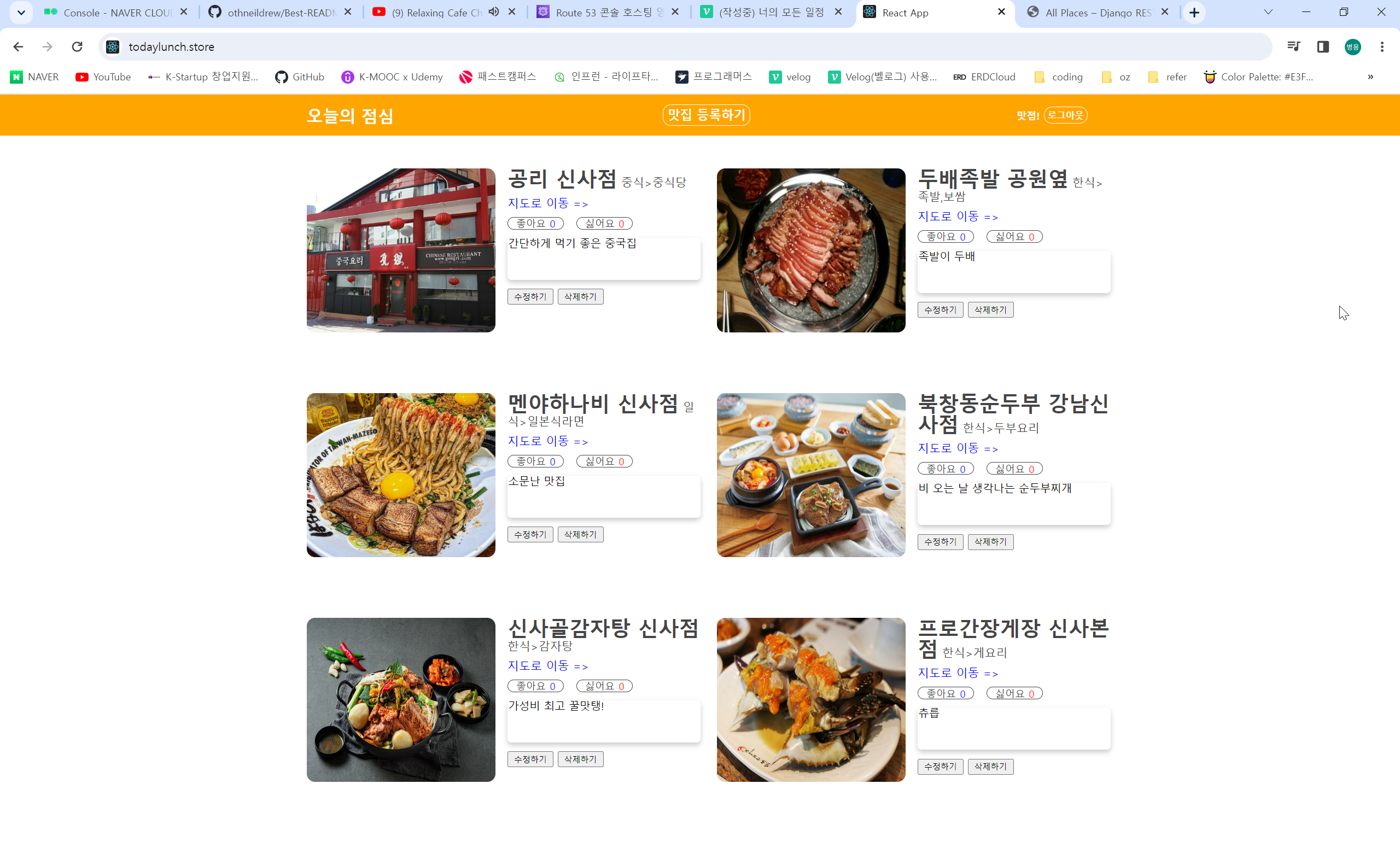Screen dimensions: 1400x842
Task: Open the GitHub bookmark
Action: tap(300, 77)
